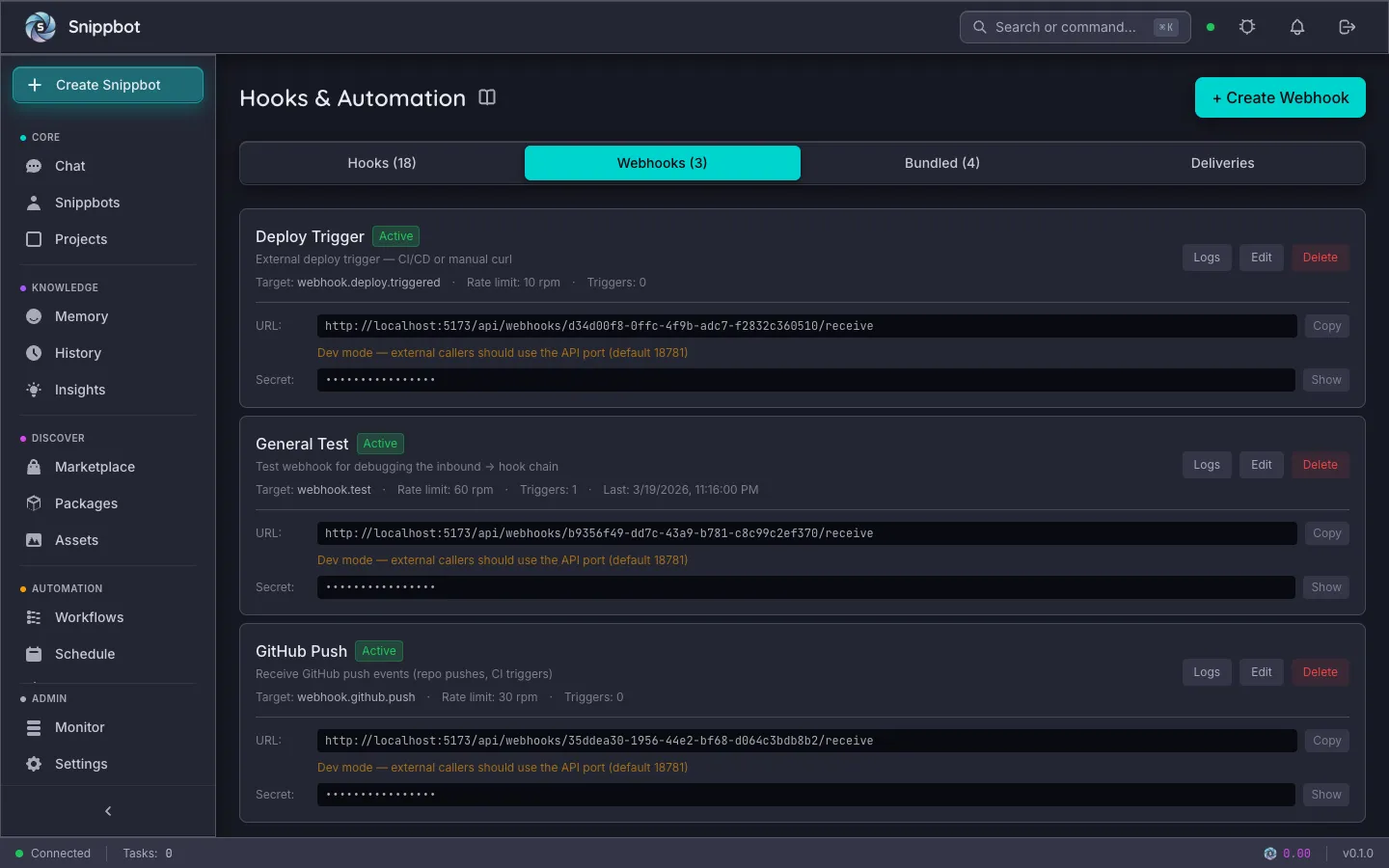Screen dimensions: 1389x868
Task: Click the Active badge on Deploy Trigger
Action: click(x=396, y=236)
